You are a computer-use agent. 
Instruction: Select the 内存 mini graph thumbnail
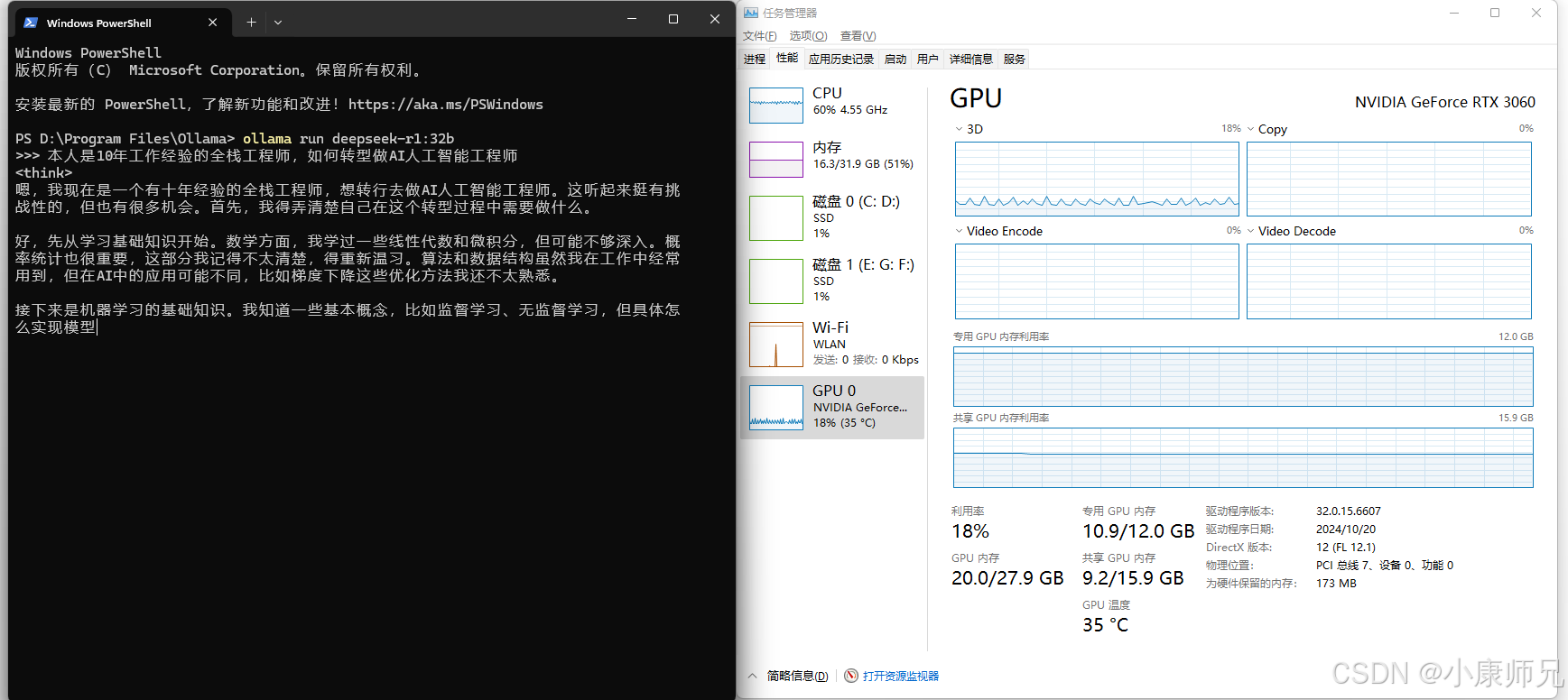tap(775, 160)
